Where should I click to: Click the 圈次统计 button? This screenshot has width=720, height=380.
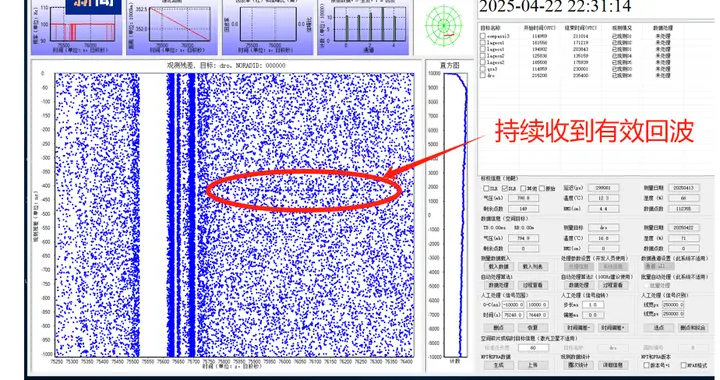579,365
